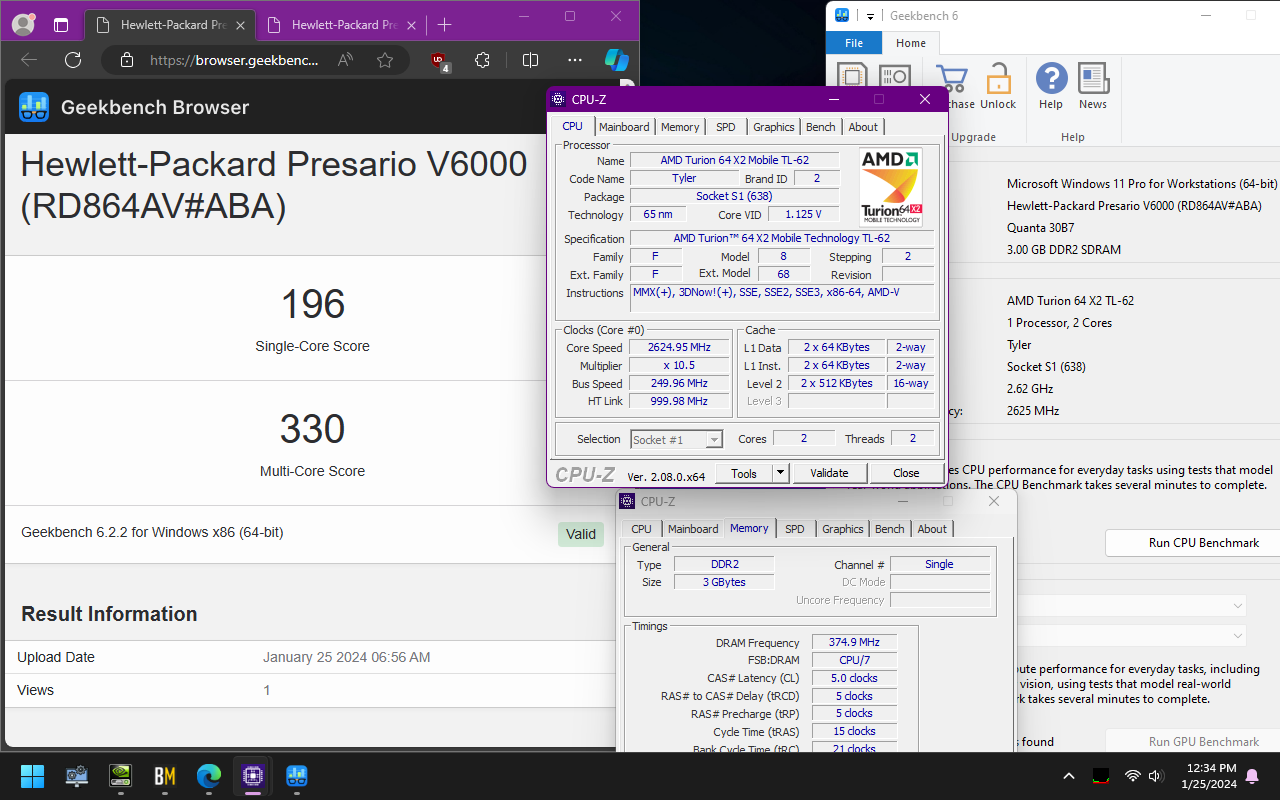This screenshot has height=800, width=1280.
Task: Click the Geekbench Browser logo icon
Action: (35, 107)
